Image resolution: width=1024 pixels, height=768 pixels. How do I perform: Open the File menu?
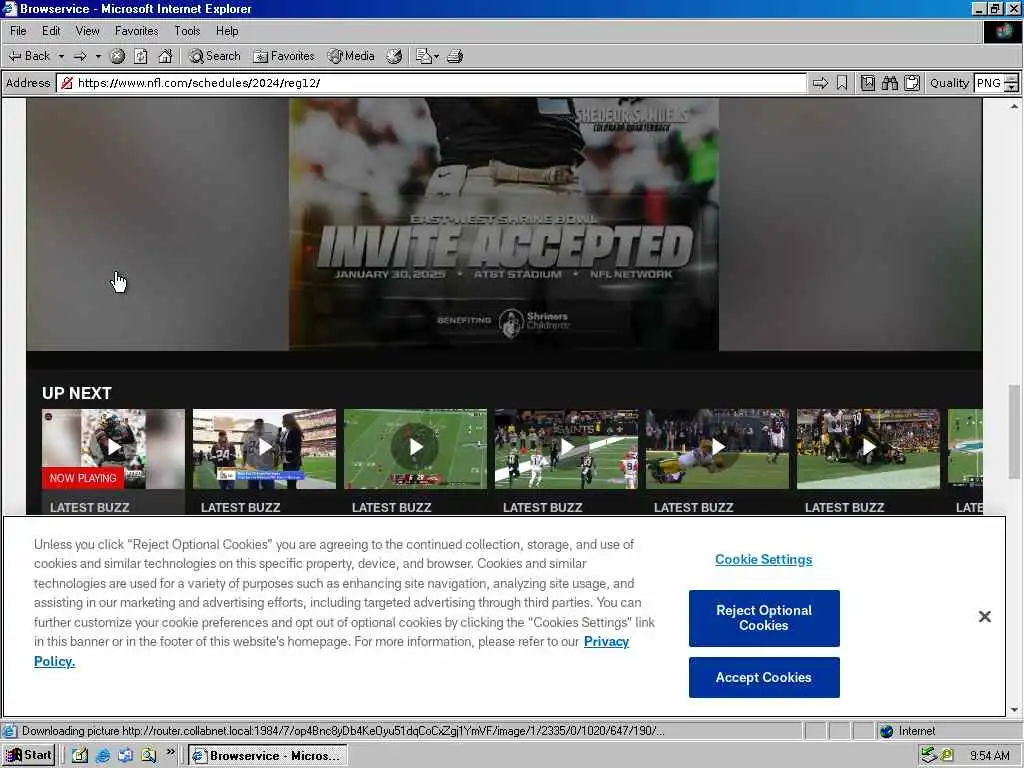pyautogui.click(x=18, y=31)
